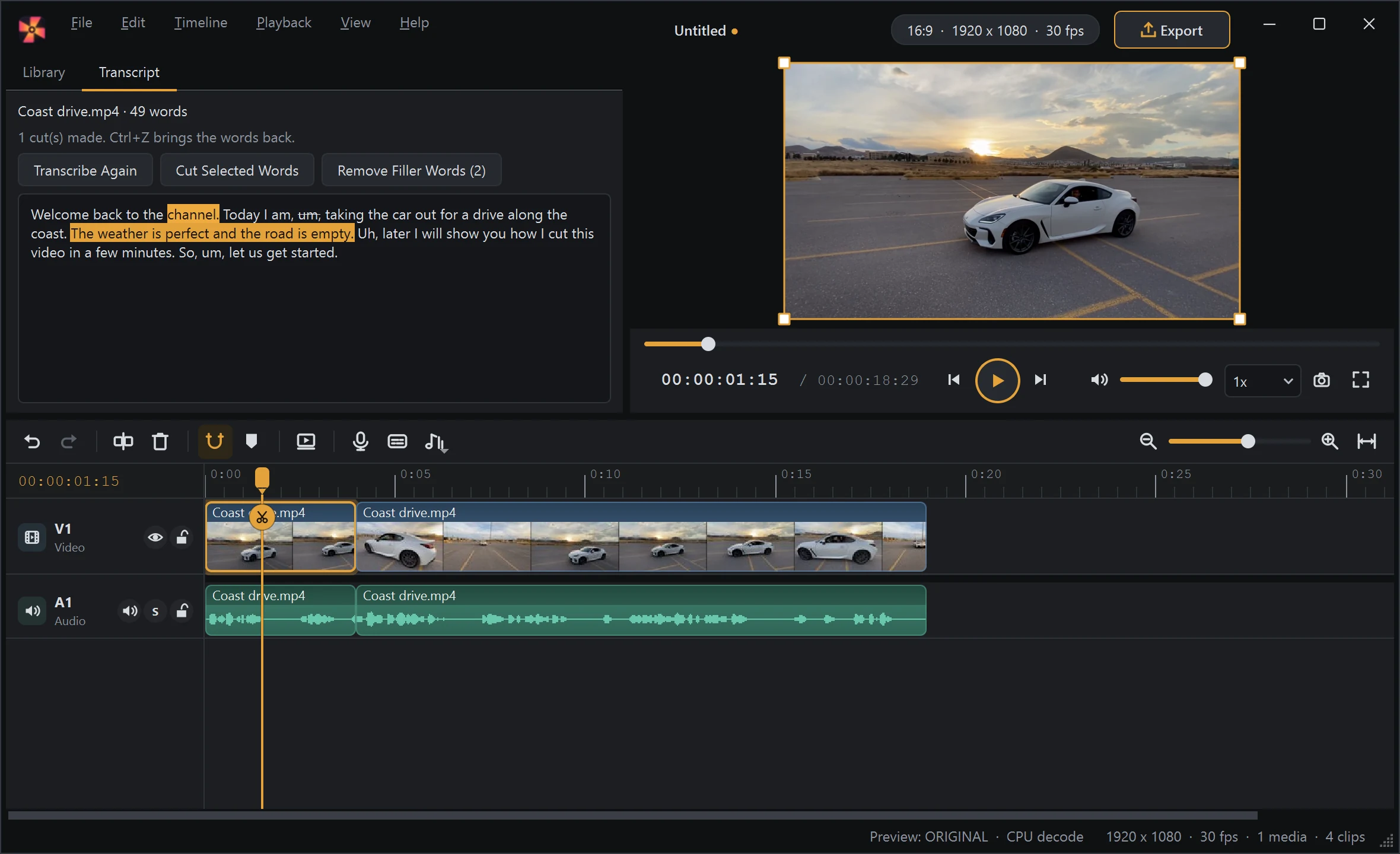
Task: Mute preview with the speaker icon
Action: (x=1099, y=380)
